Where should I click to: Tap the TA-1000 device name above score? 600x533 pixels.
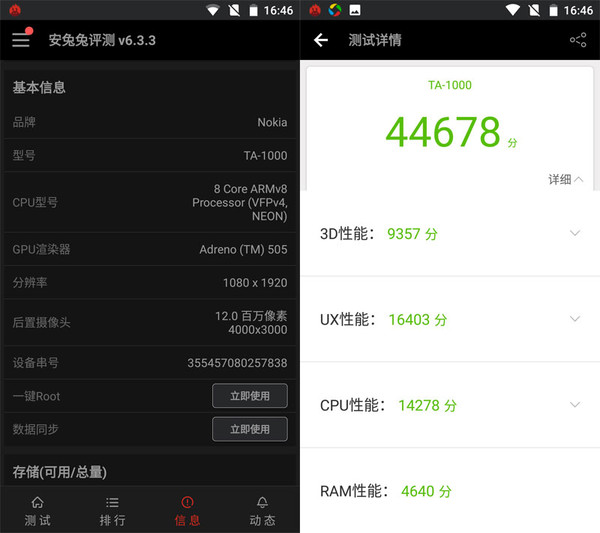pos(450,85)
